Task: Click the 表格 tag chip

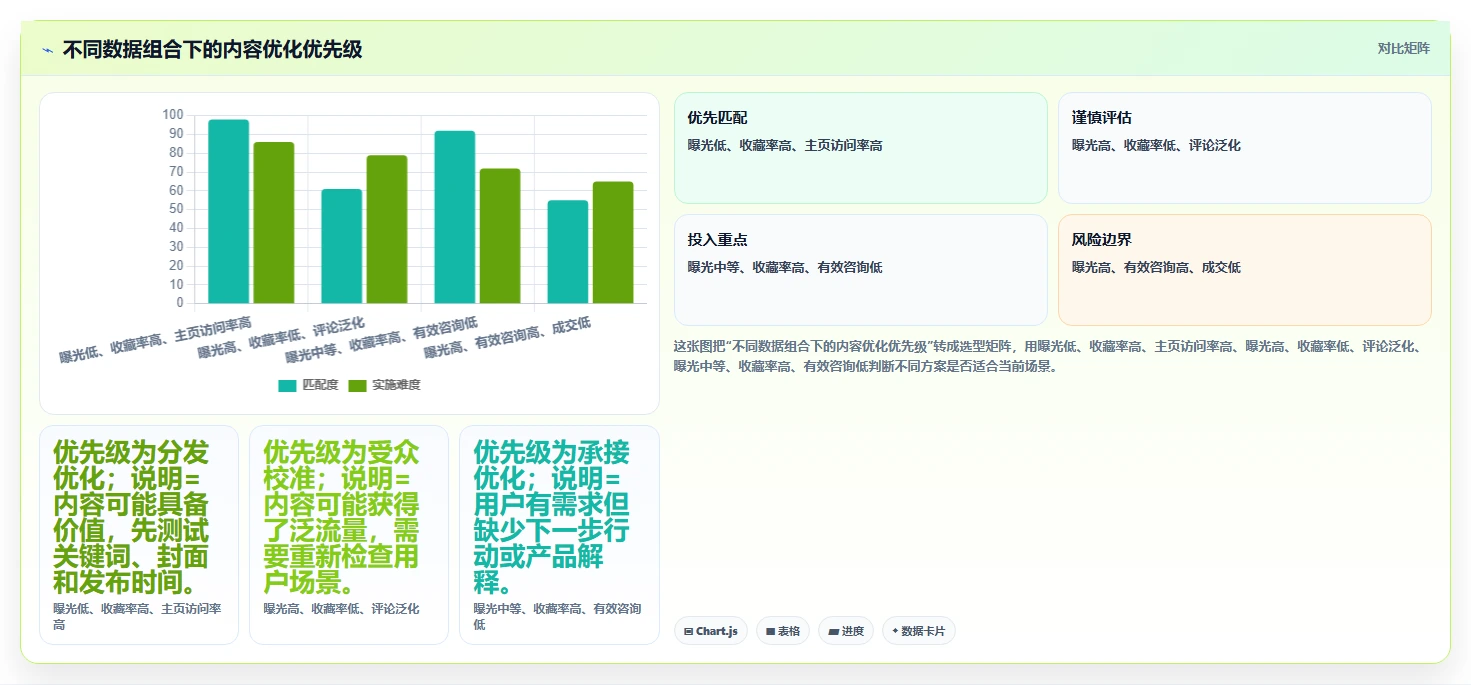Action: pyautogui.click(x=782, y=631)
